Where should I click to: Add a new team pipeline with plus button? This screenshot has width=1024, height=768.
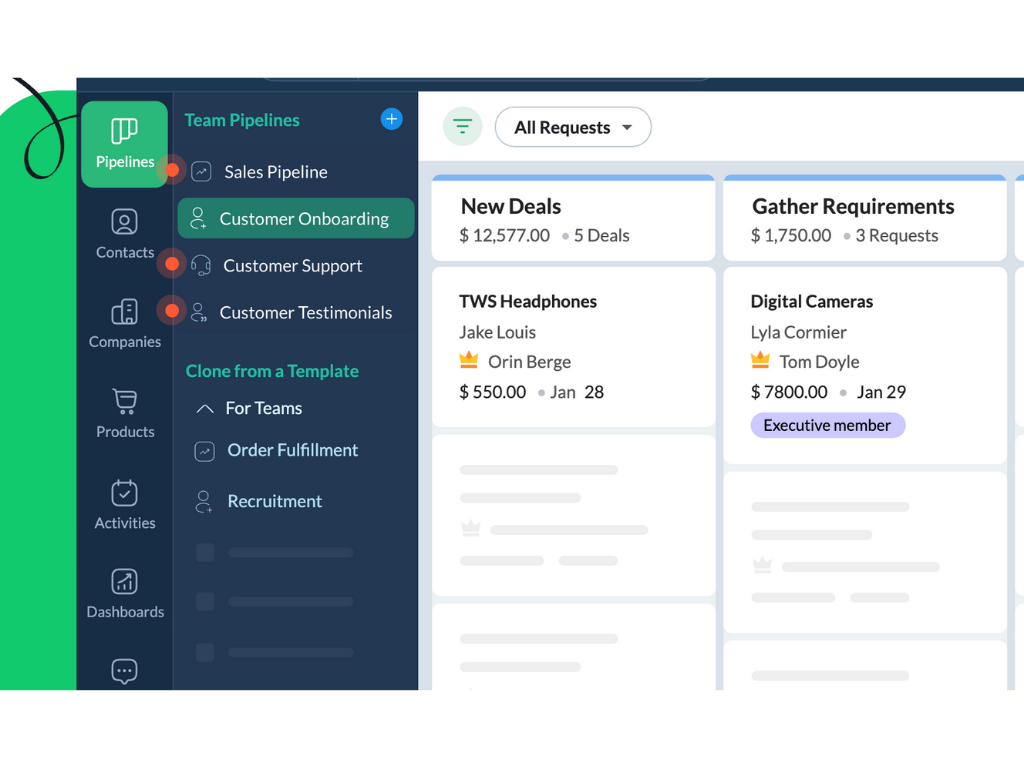click(x=391, y=119)
